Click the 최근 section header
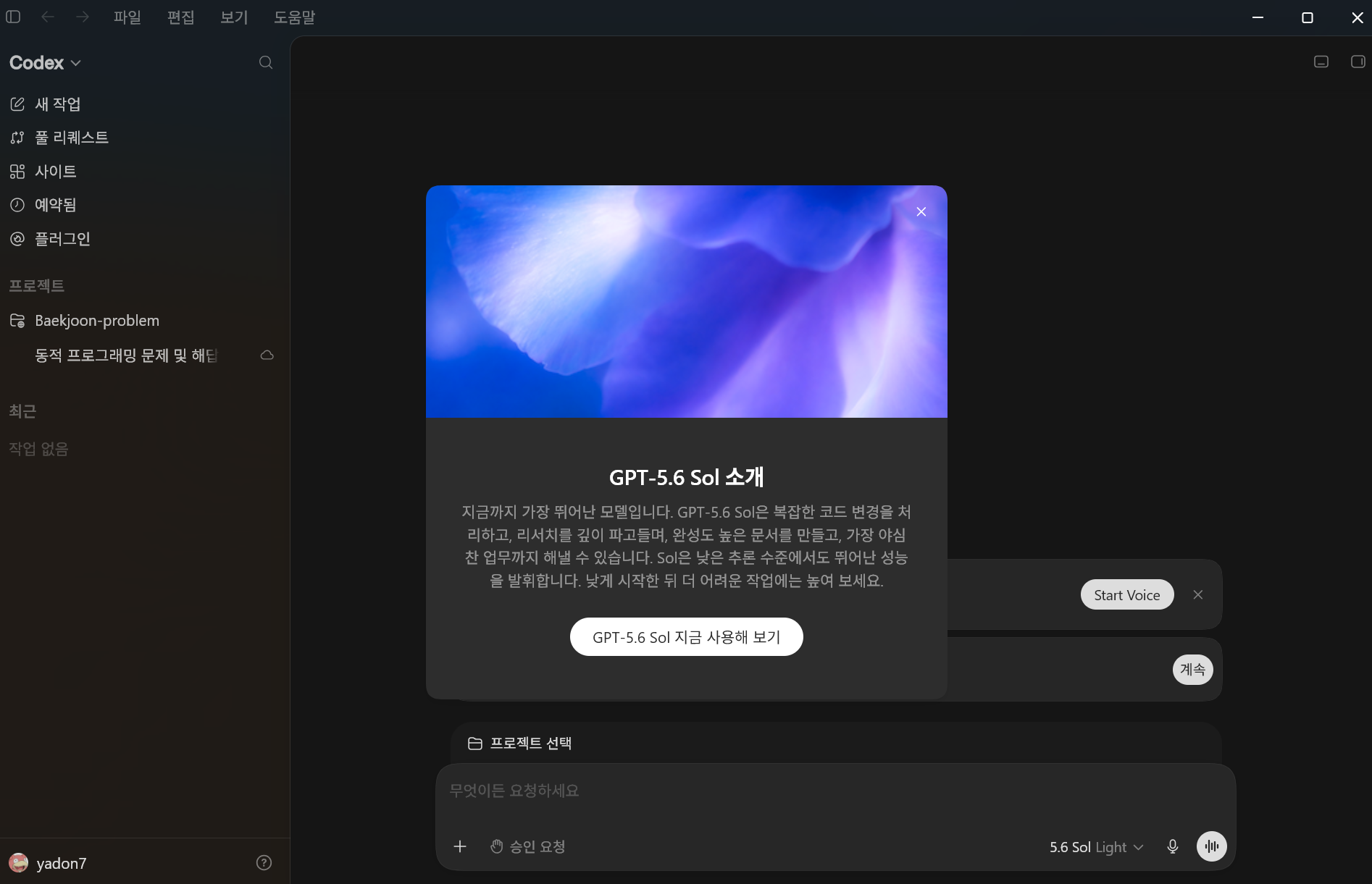This screenshot has height=884, width=1372. (22, 411)
